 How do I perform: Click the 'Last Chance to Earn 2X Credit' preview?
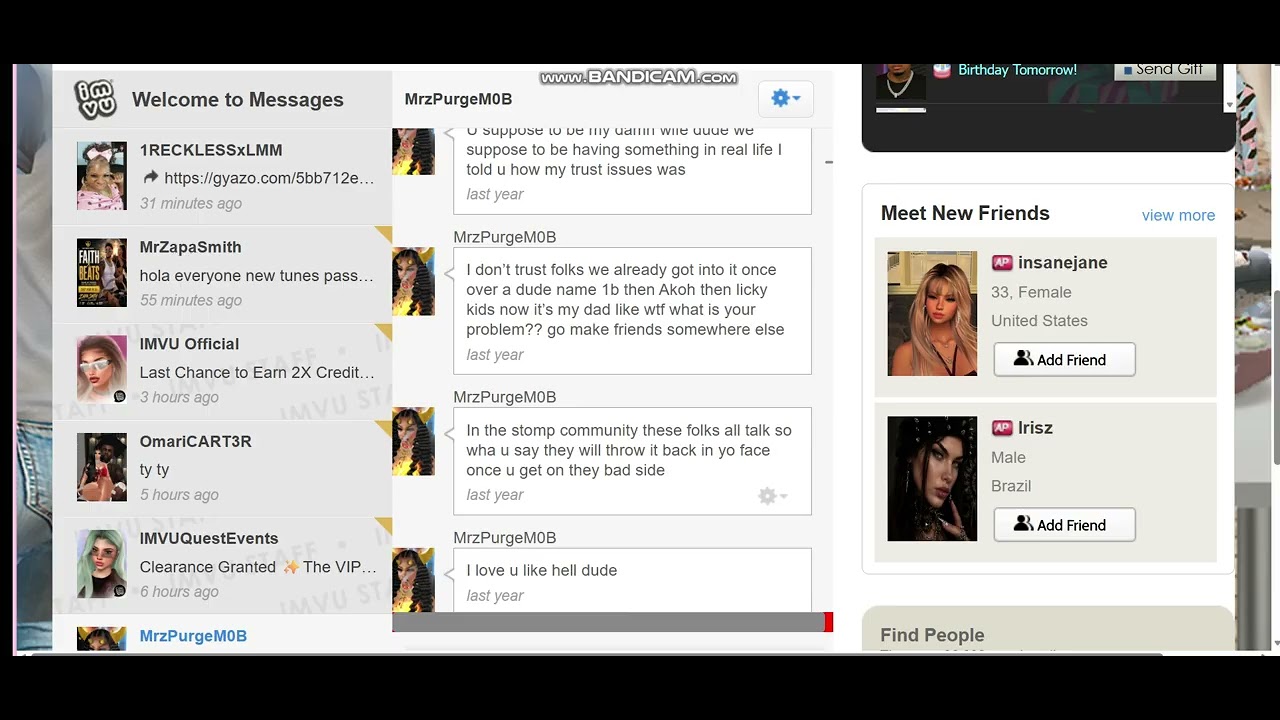tap(257, 372)
